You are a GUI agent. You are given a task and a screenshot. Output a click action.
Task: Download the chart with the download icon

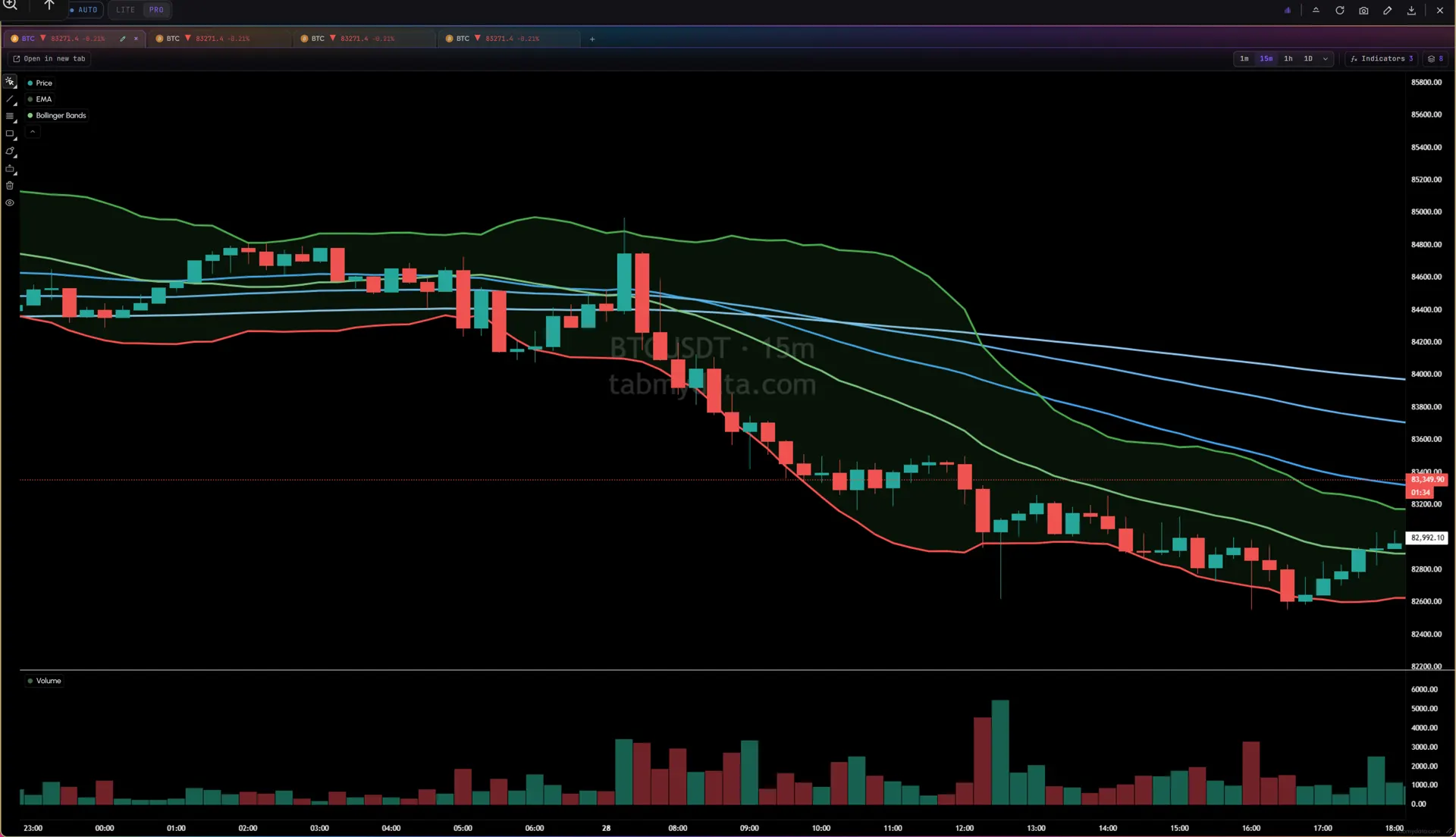click(1411, 11)
